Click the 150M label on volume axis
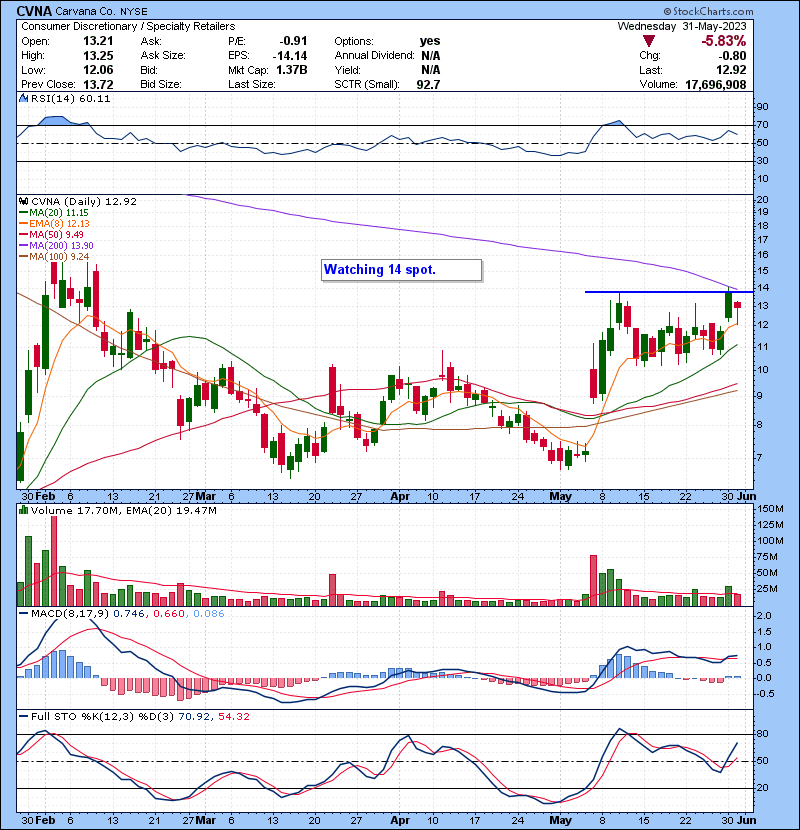This screenshot has width=800, height=830. click(x=770, y=508)
